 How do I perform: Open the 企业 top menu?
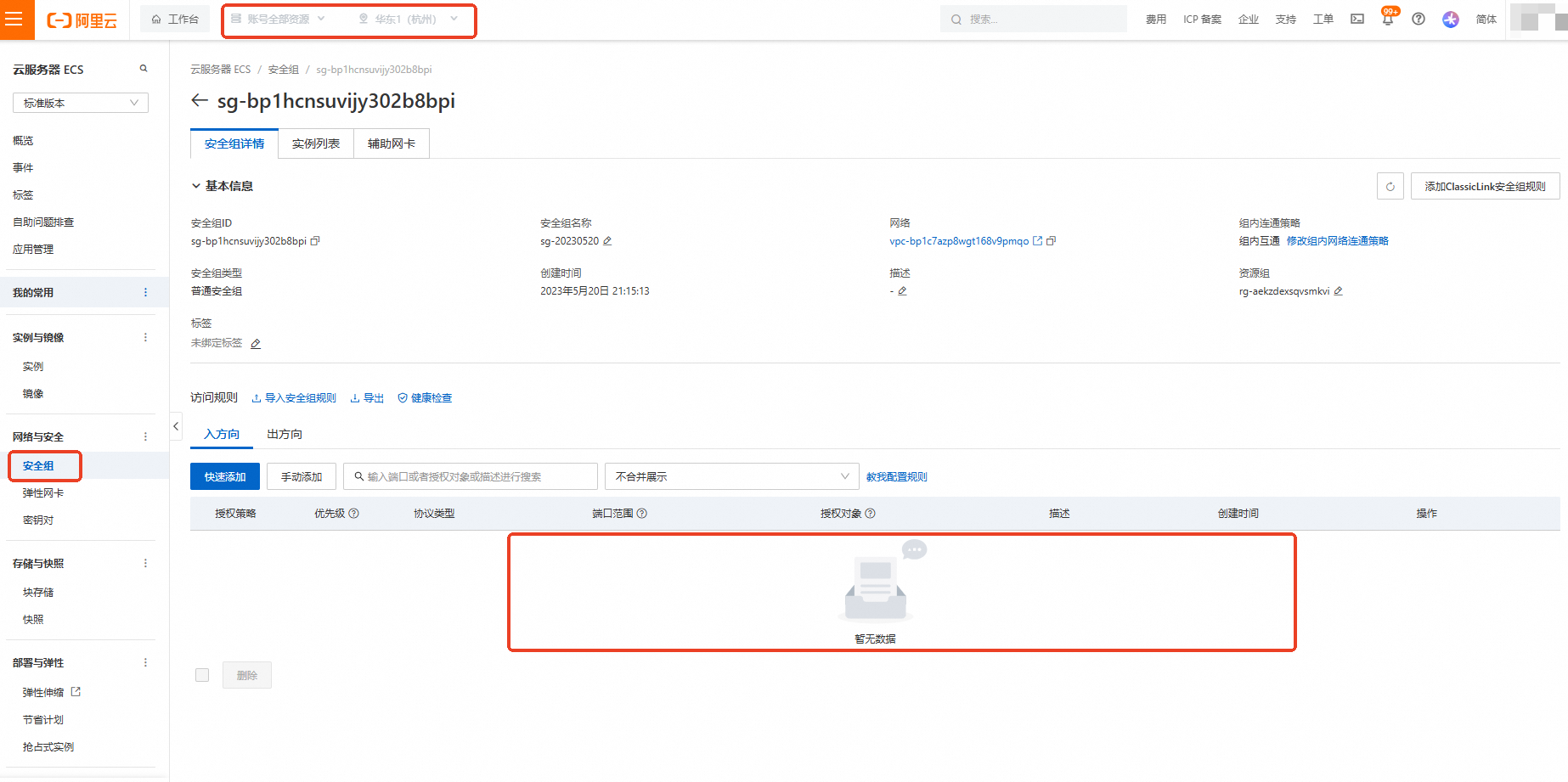tap(1249, 20)
